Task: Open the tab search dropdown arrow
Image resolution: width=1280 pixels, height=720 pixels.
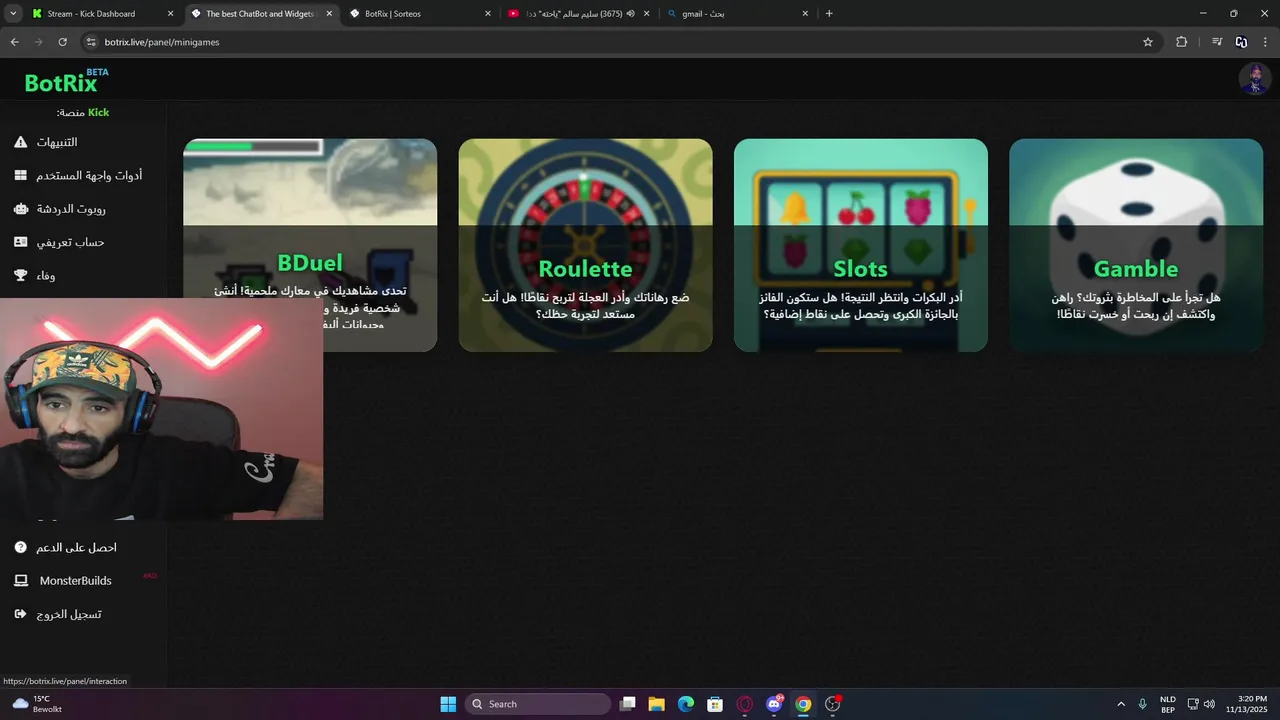Action: [13, 14]
